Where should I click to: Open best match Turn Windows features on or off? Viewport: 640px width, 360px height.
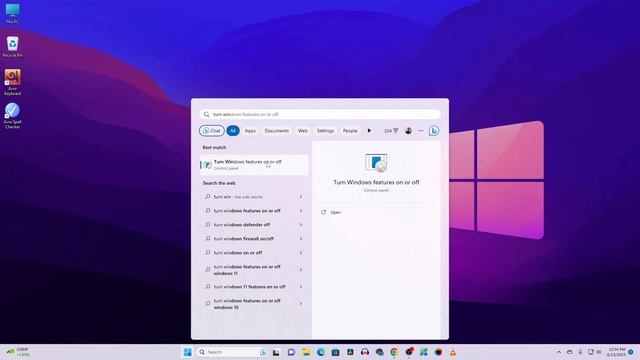(x=254, y=165)
